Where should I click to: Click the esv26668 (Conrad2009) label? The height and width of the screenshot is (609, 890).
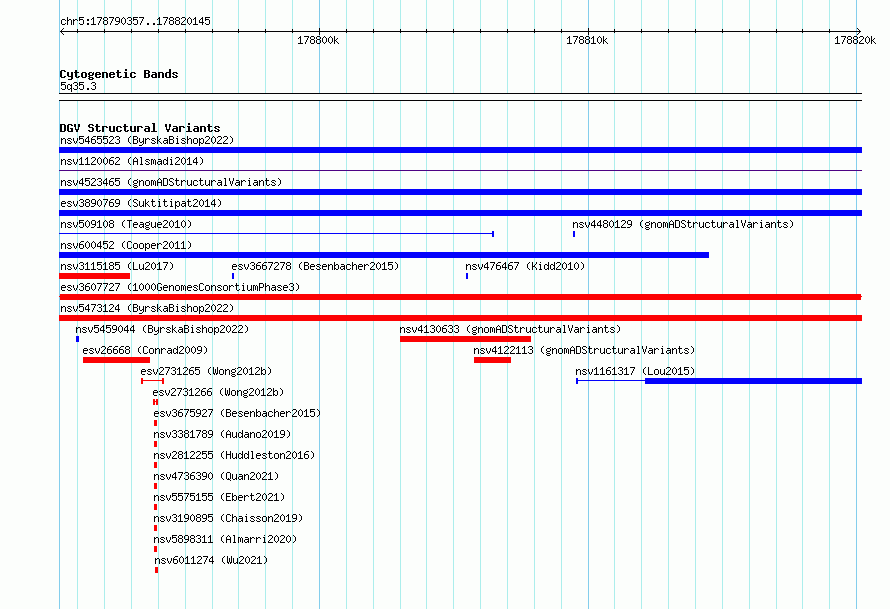point(145,350)
